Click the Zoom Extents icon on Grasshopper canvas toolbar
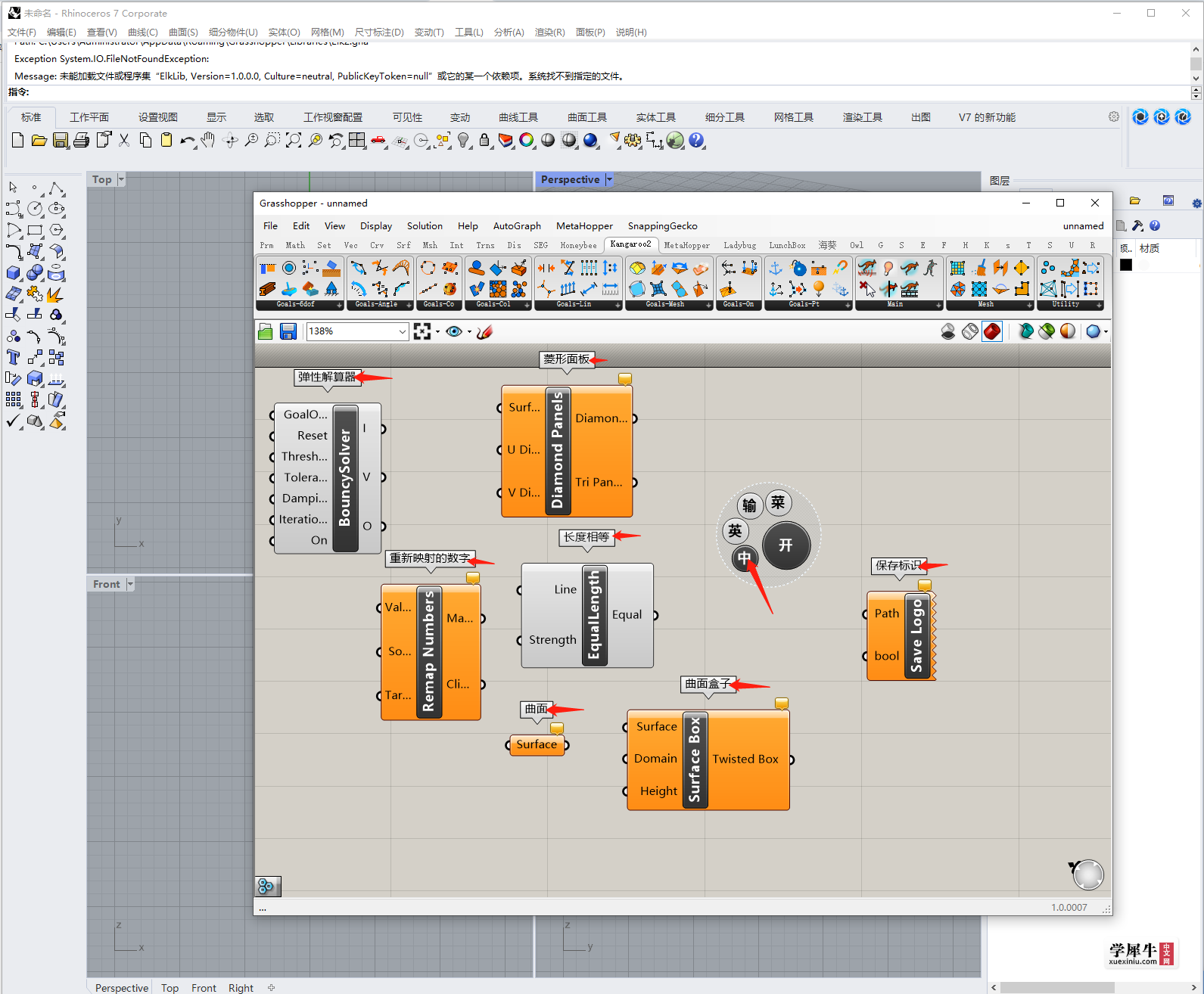The image size is (1204, 994). pos(422,331)
